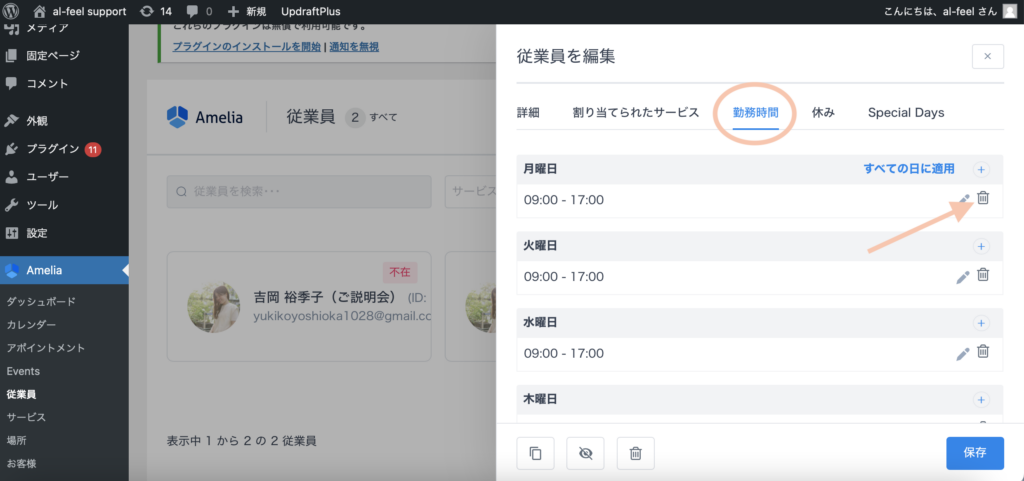Image resolution: width=1024 pixels, height=481 pixels.
Task: Open カレンダー in the Amelia sidebar
Action: 31,325
